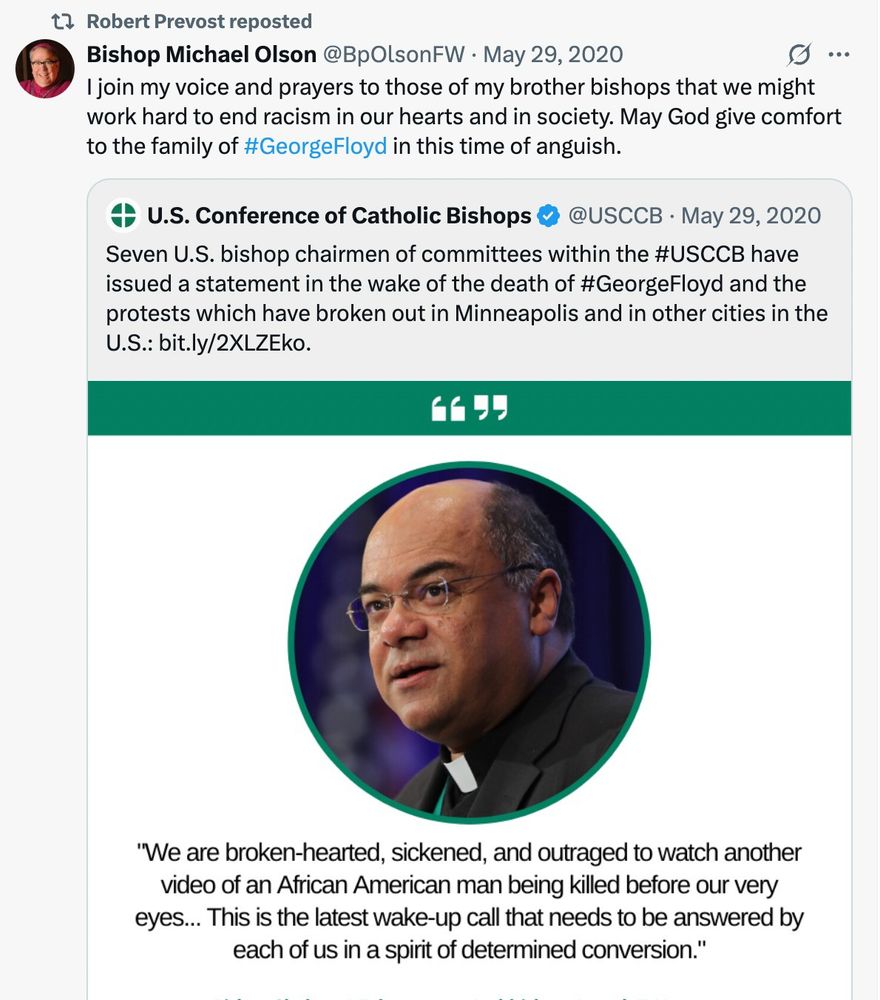880x1000 pixels.
Task: Click the Grok slashed-circle icon
Action: click(x=798, y=55)
